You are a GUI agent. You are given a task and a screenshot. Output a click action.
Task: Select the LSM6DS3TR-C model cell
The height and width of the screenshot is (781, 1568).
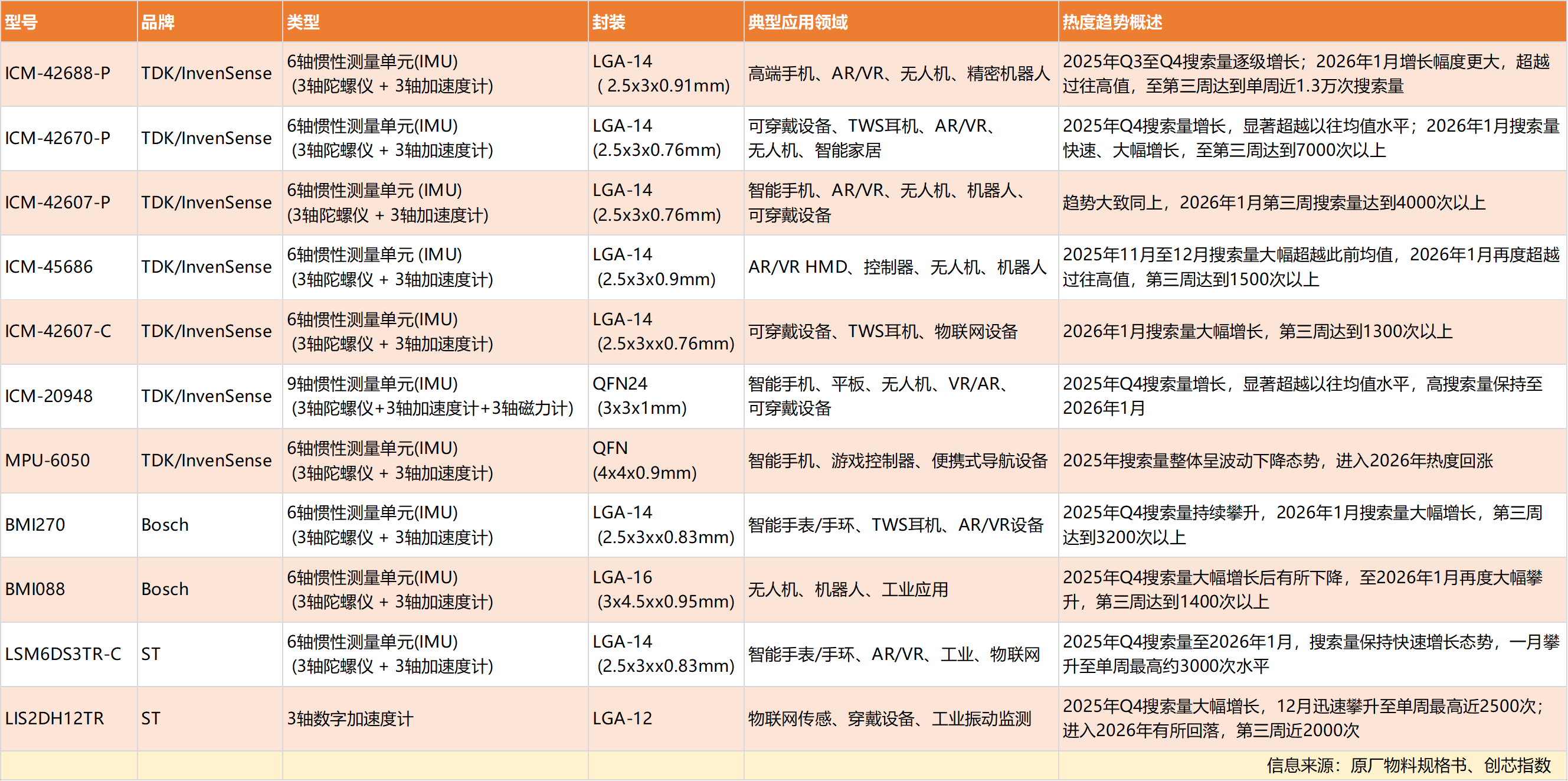[63, 653]
